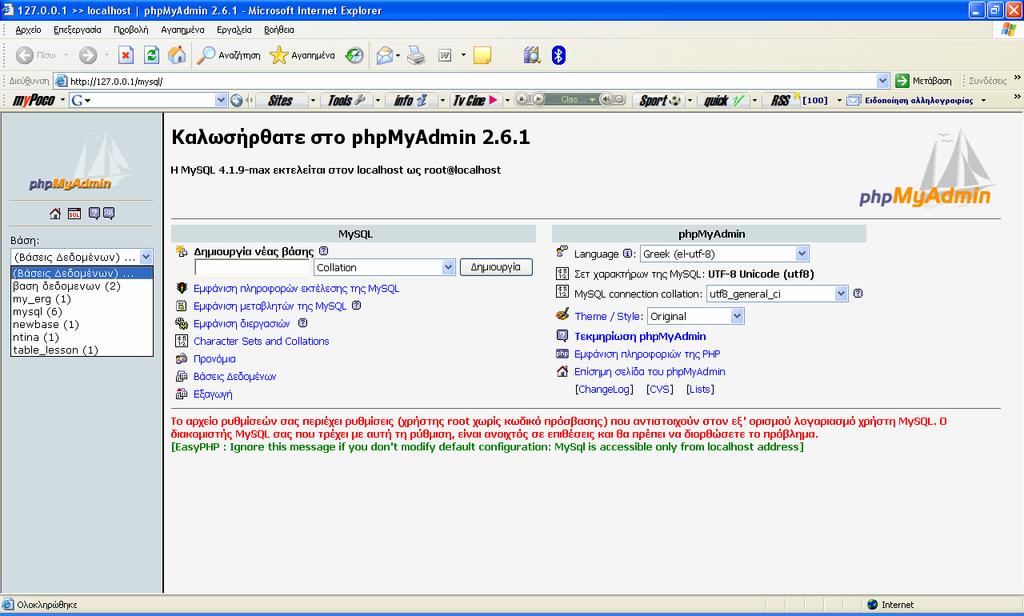1024x616 pixels.
Task: Click the help icon next to Δημιουργία νέας βάσης
Action: click(323, 251)
